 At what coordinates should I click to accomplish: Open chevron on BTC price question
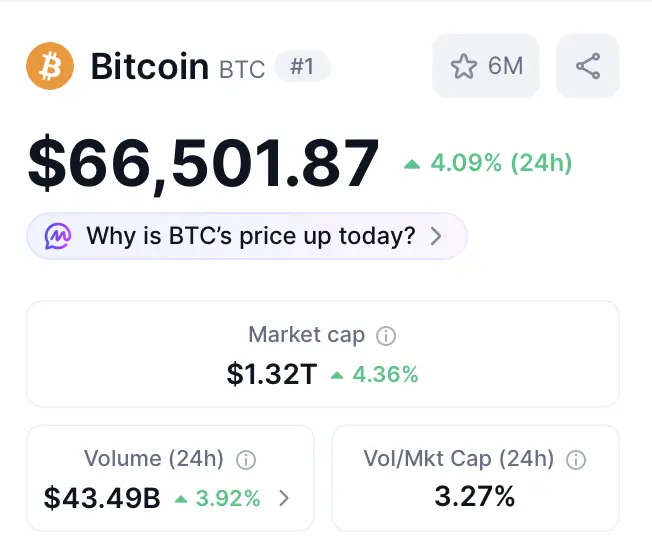coord(436,236)
